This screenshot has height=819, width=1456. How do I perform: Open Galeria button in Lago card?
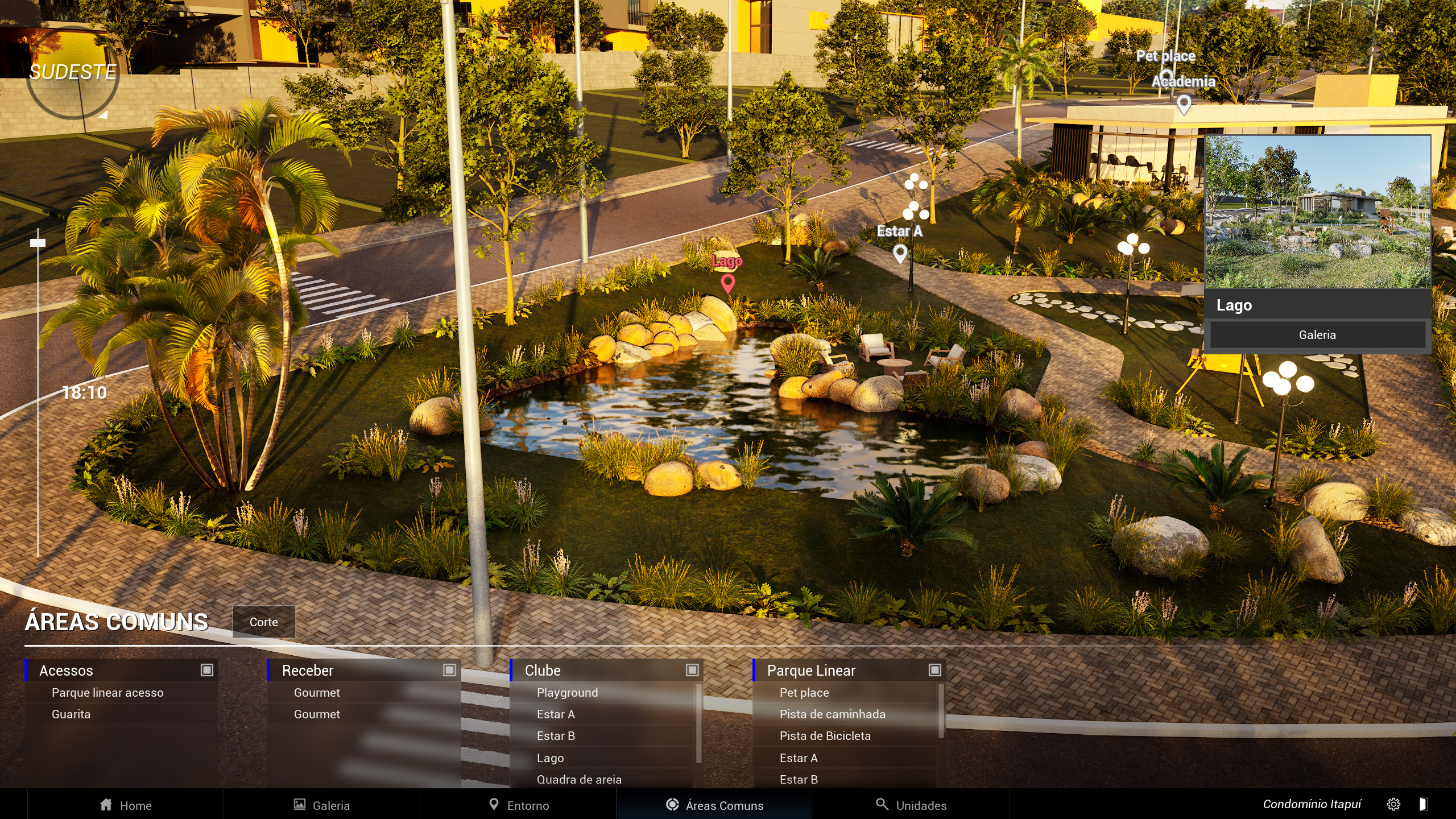point(1317,334)
